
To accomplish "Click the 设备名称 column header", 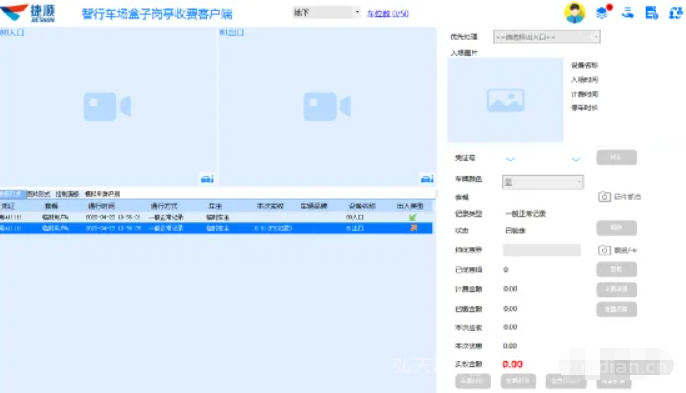I will [x=362, y=206].
